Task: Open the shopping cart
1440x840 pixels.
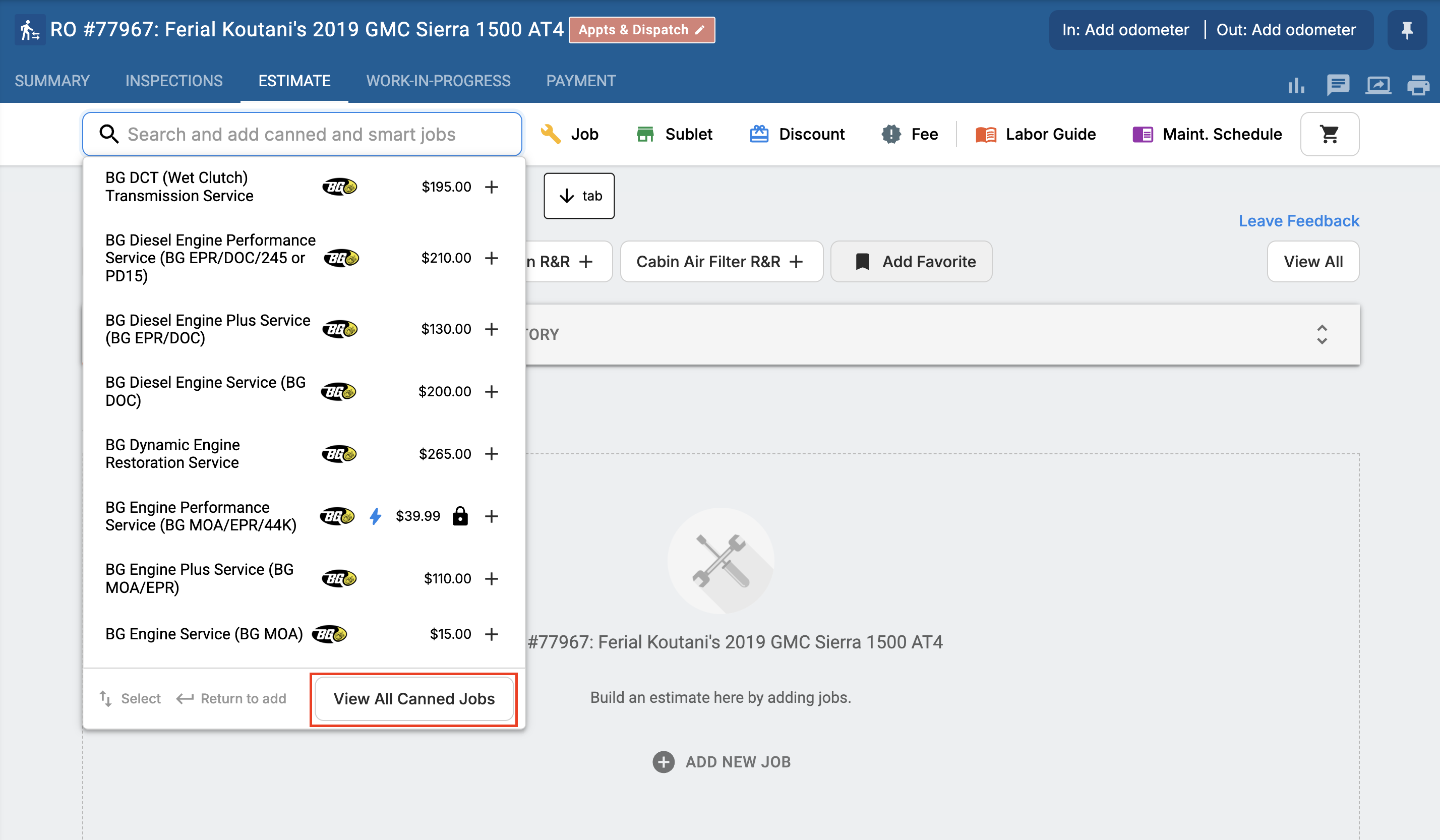Action: pos(1330,134)
